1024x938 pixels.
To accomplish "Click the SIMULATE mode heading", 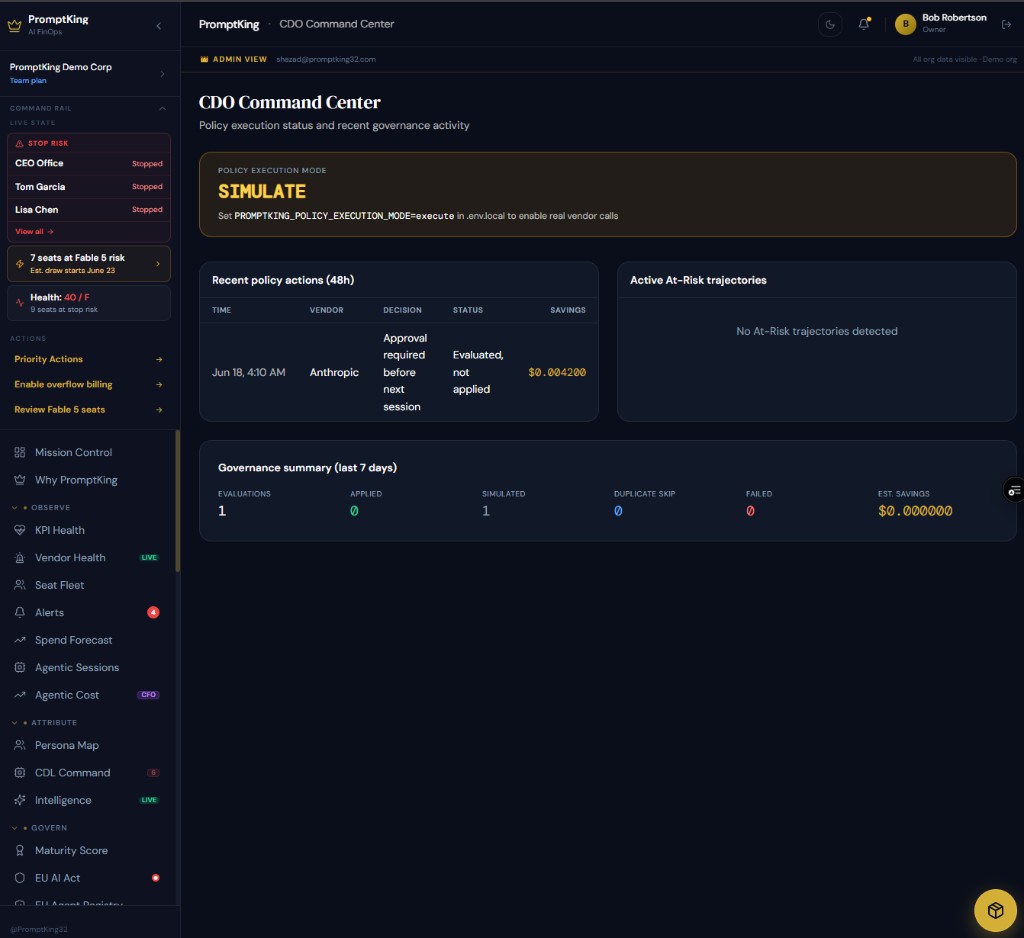I will (x=262, y=191).
